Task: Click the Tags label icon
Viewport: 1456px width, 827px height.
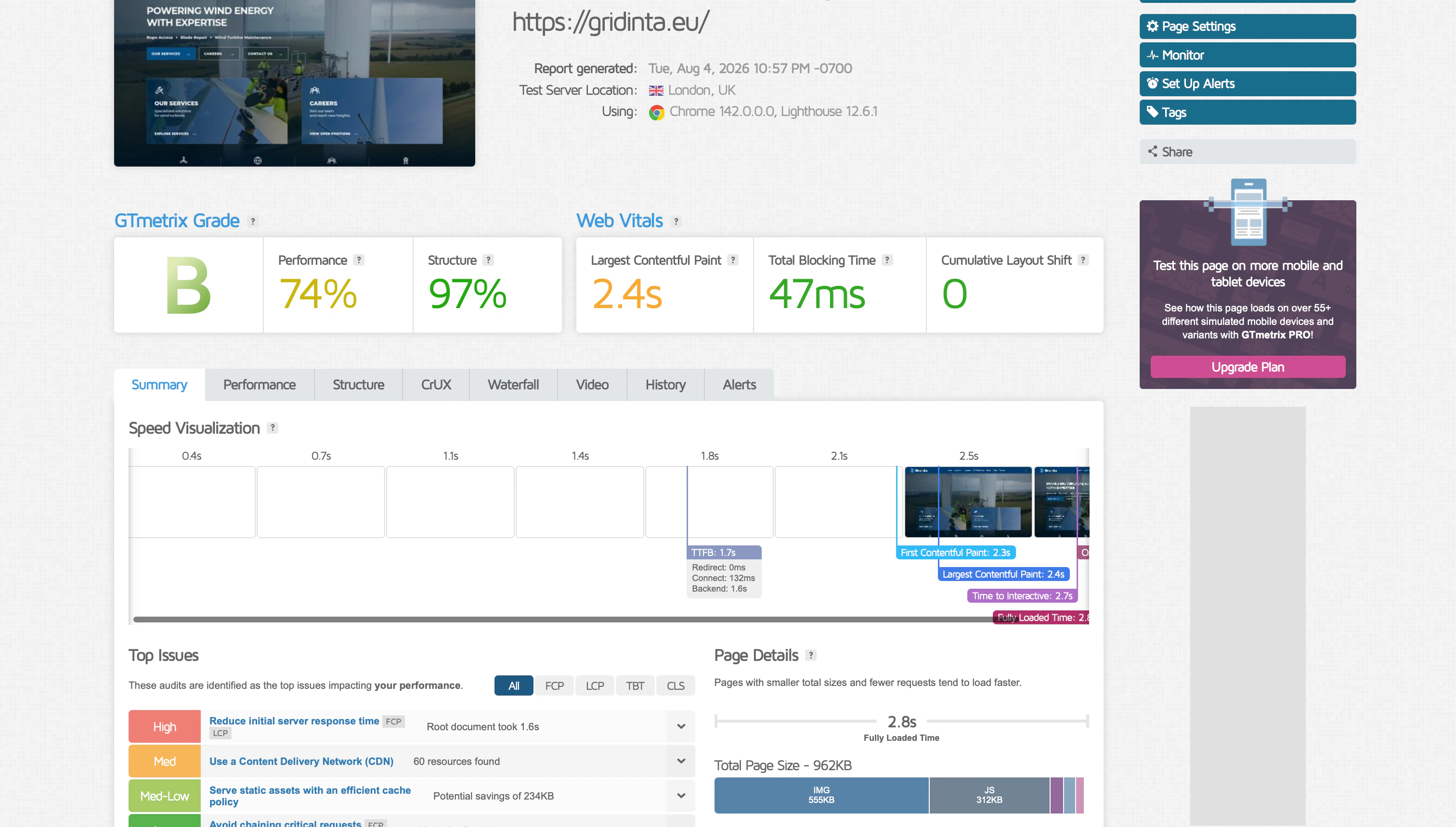Action: (x=1152, y=112)
